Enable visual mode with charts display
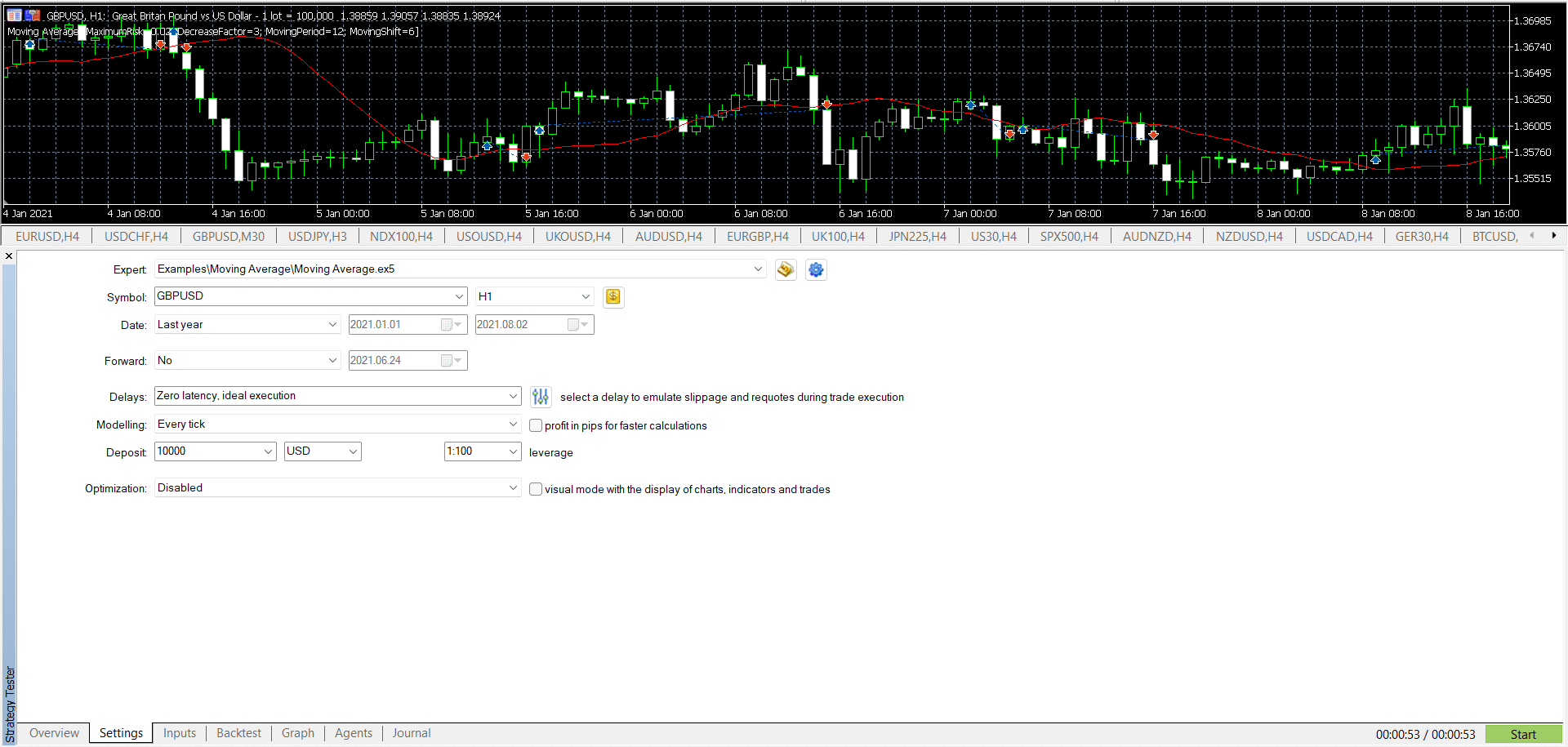 pyautogui.click(x=536, y=489)
